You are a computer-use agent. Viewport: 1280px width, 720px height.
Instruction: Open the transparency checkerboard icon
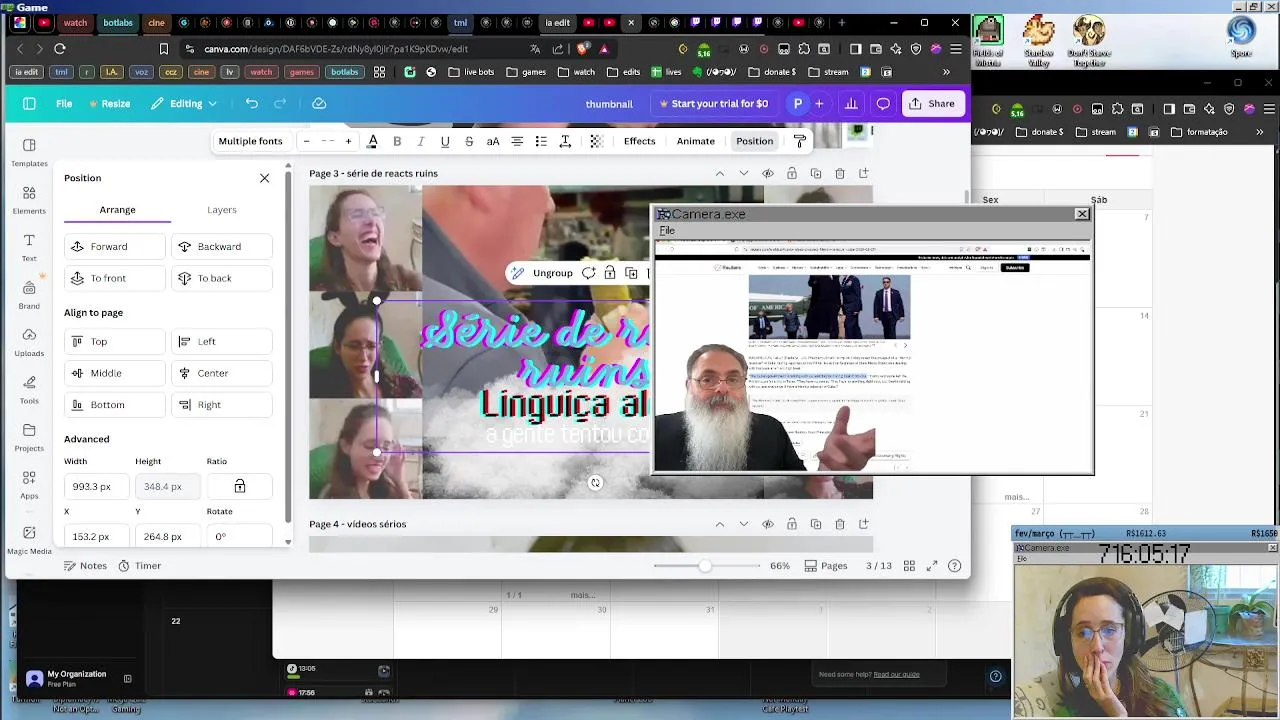pyautogui.click(x=596, y=141)
